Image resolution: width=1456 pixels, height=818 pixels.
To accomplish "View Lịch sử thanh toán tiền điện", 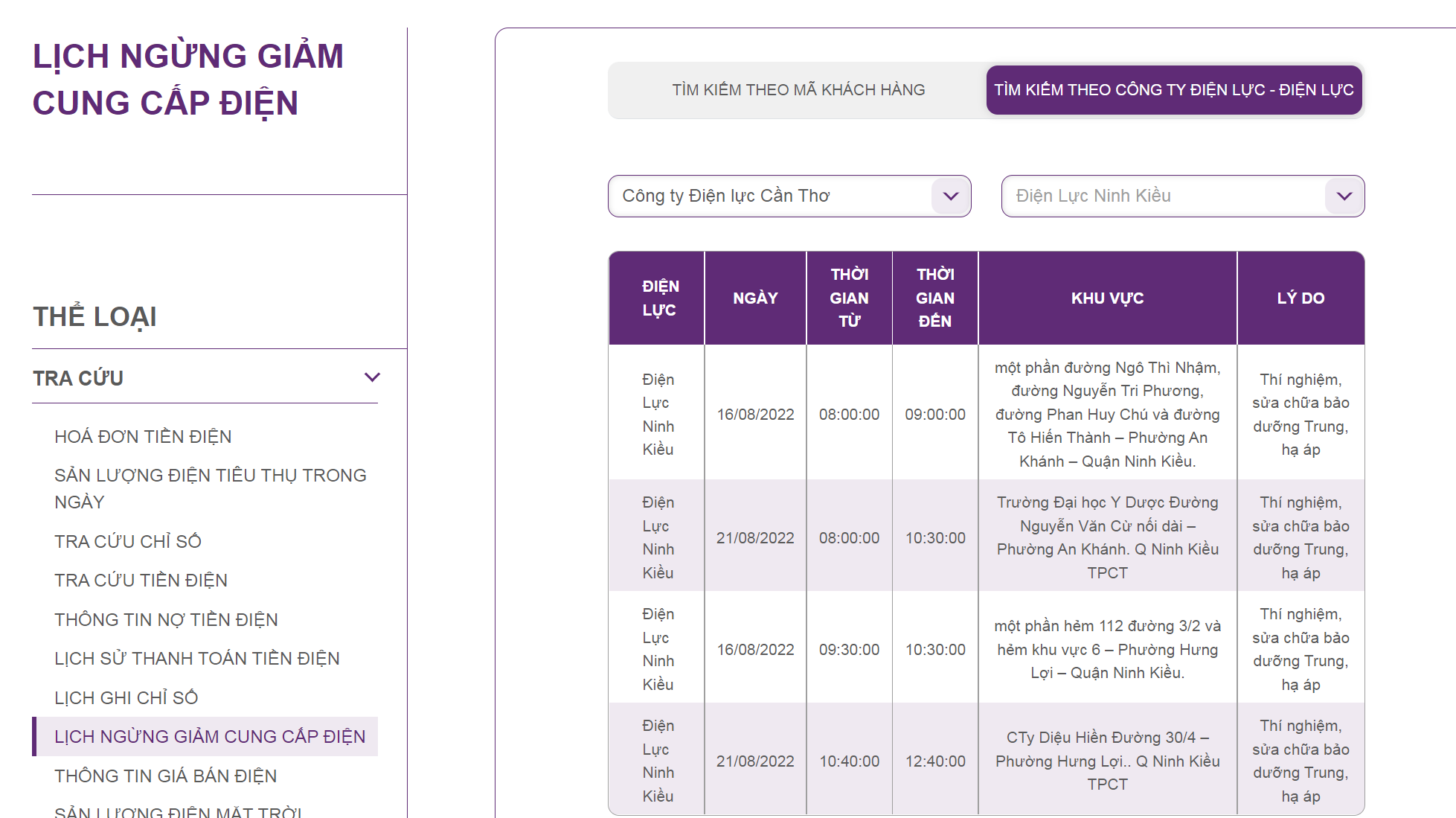I will pyautogui.click(x=196, y=658).
